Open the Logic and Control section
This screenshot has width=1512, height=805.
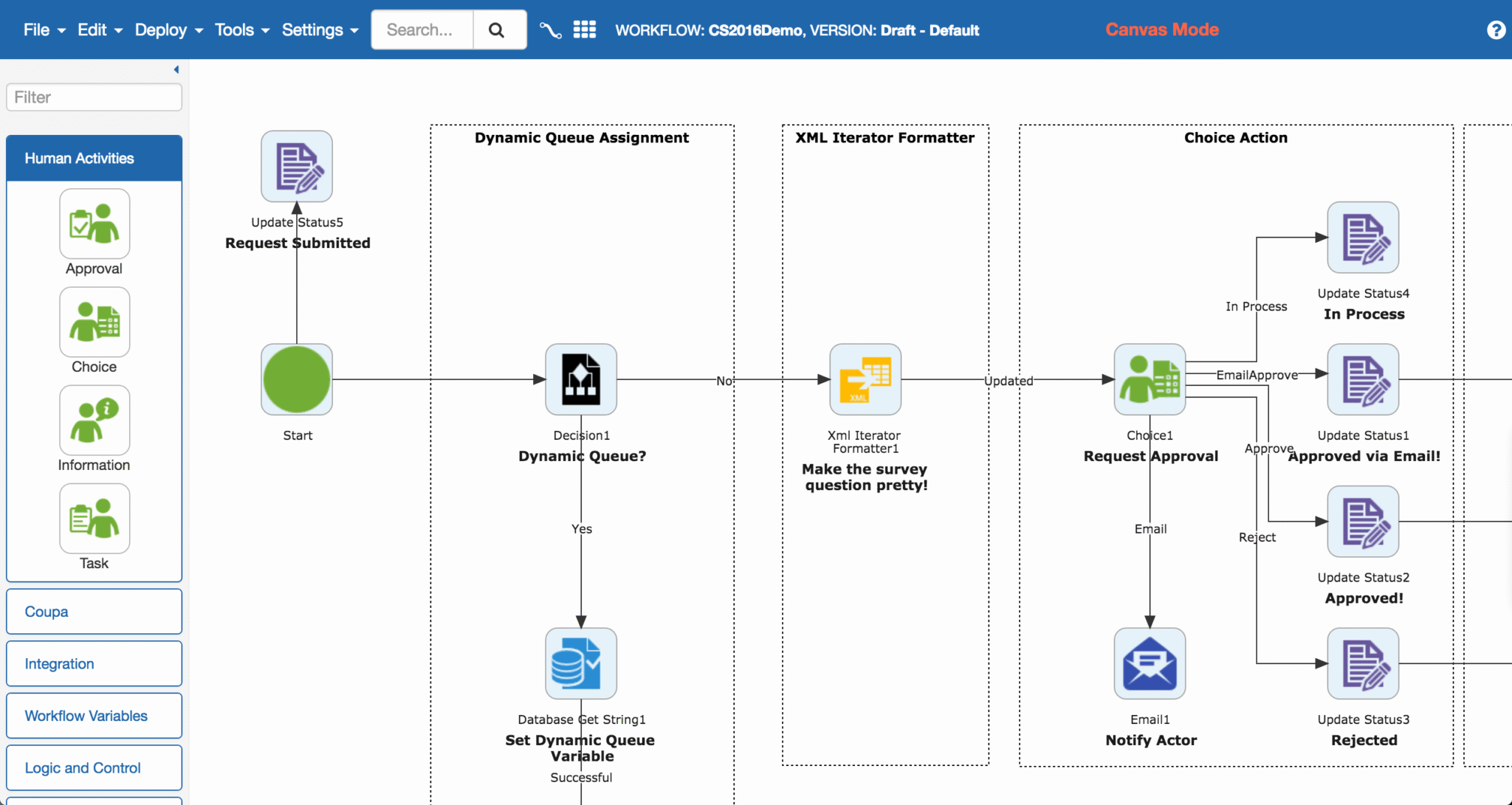[x=82, y=767]
